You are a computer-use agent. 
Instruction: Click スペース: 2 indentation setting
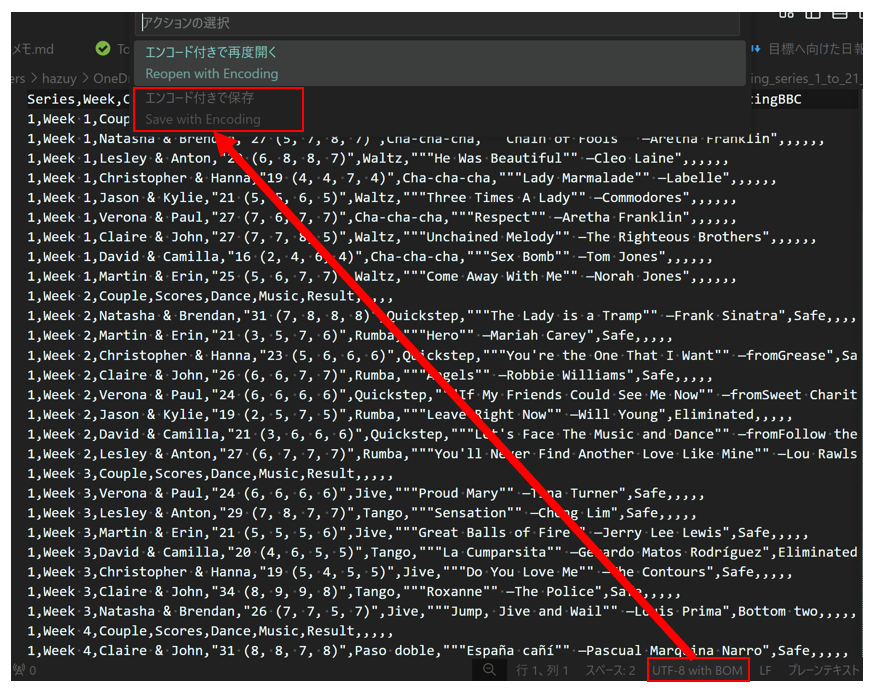[610, 671]
